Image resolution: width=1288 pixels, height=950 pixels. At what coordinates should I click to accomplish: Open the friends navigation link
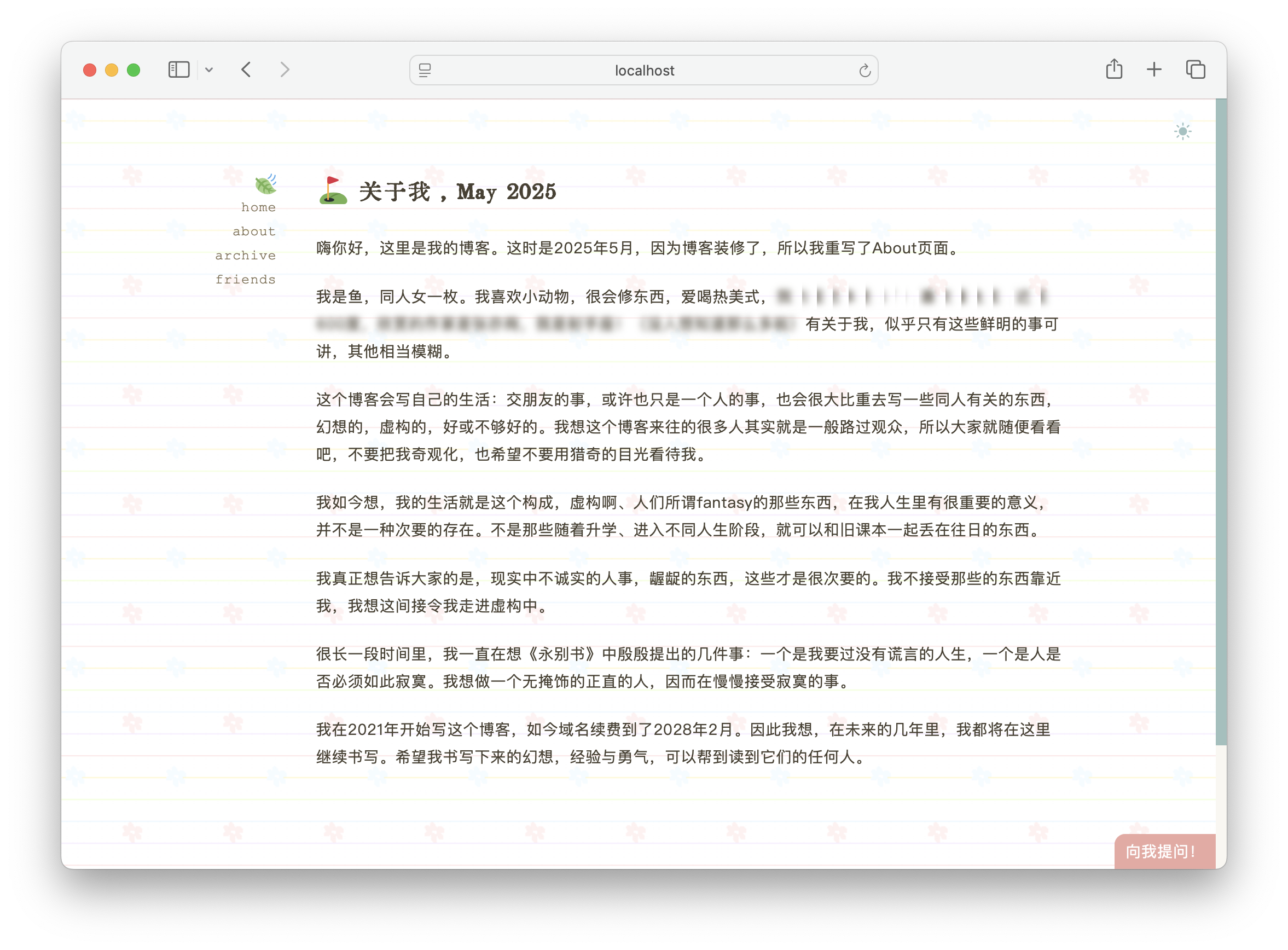click(x=246, y=280)
